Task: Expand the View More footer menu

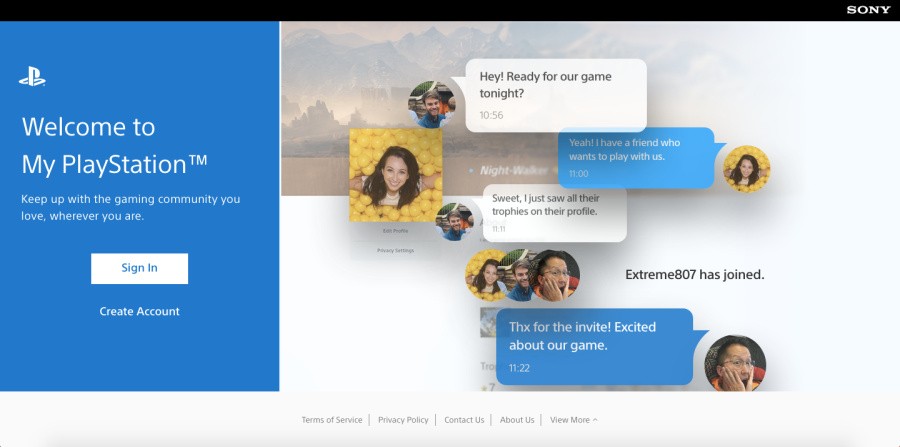Action: click(x=573, y=419)
